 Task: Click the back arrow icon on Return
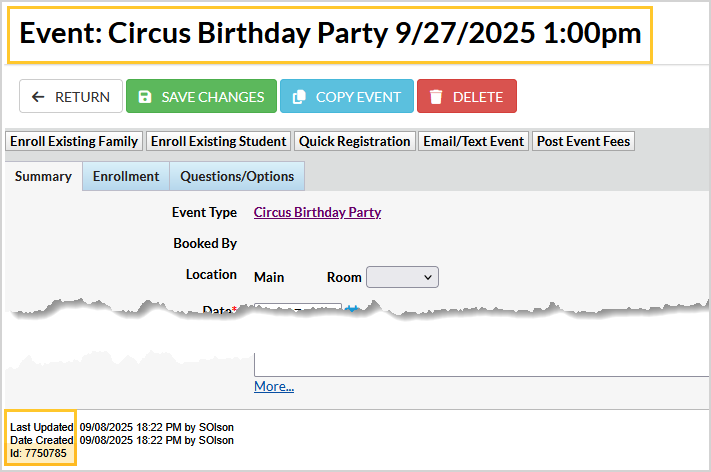39,97
